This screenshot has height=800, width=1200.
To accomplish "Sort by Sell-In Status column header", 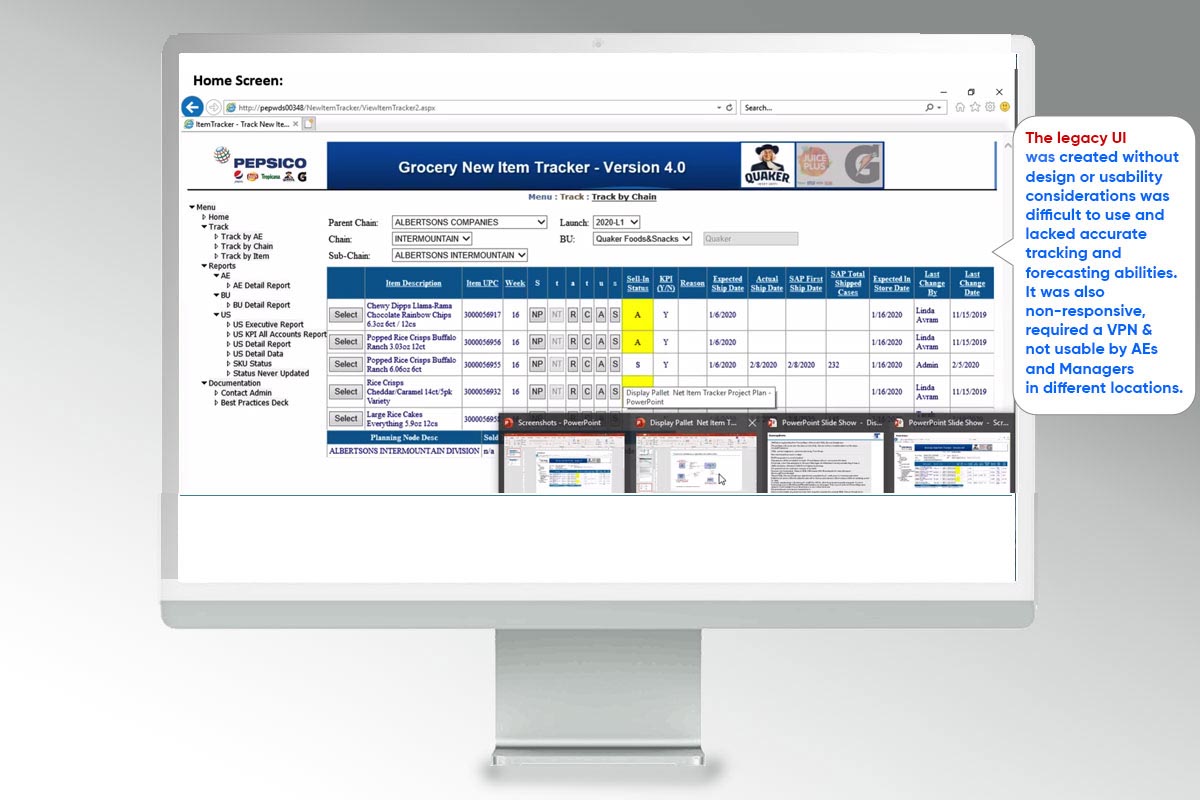I will [x=638, y=283].
